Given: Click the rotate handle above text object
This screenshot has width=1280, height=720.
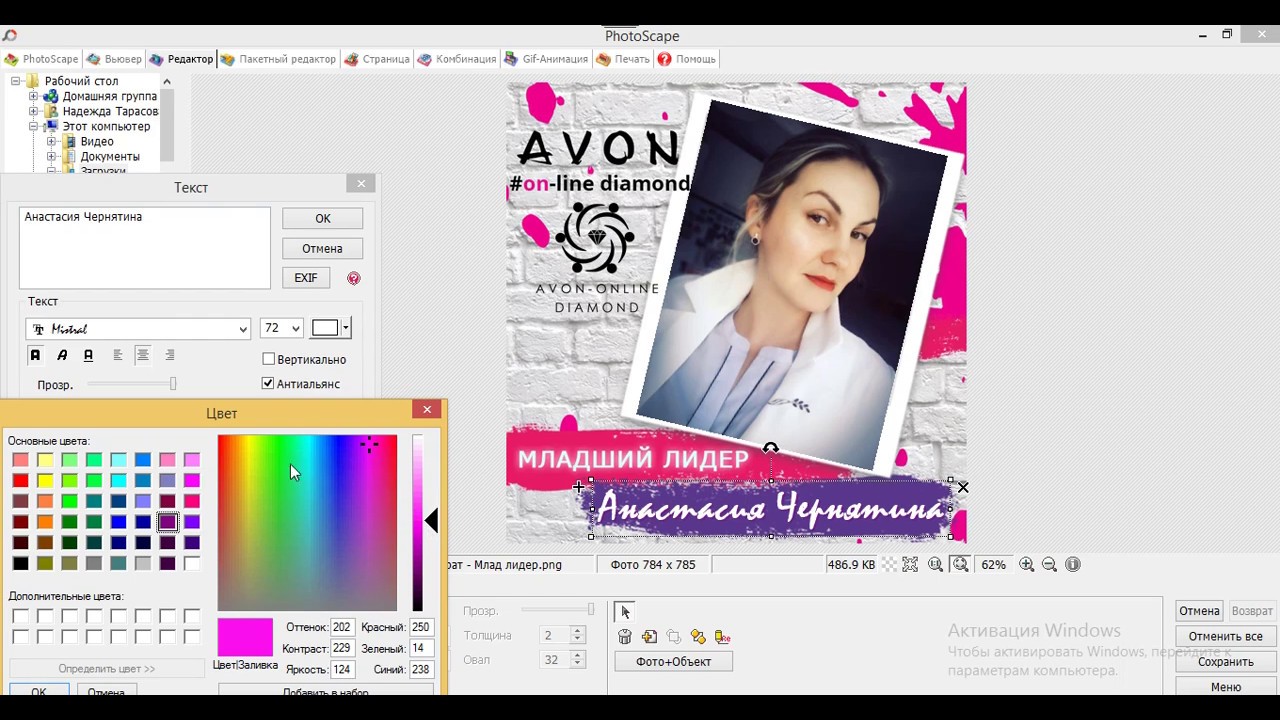Looking at the screenshot, I should [x=770, y=449].
